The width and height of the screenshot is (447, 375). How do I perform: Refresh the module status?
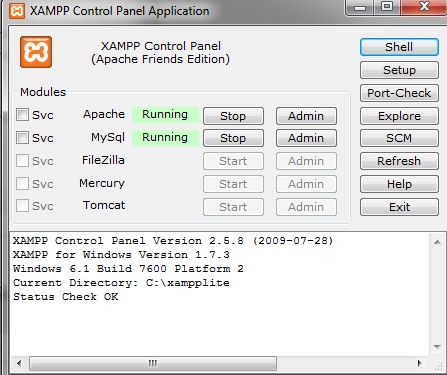pos(399,161)
